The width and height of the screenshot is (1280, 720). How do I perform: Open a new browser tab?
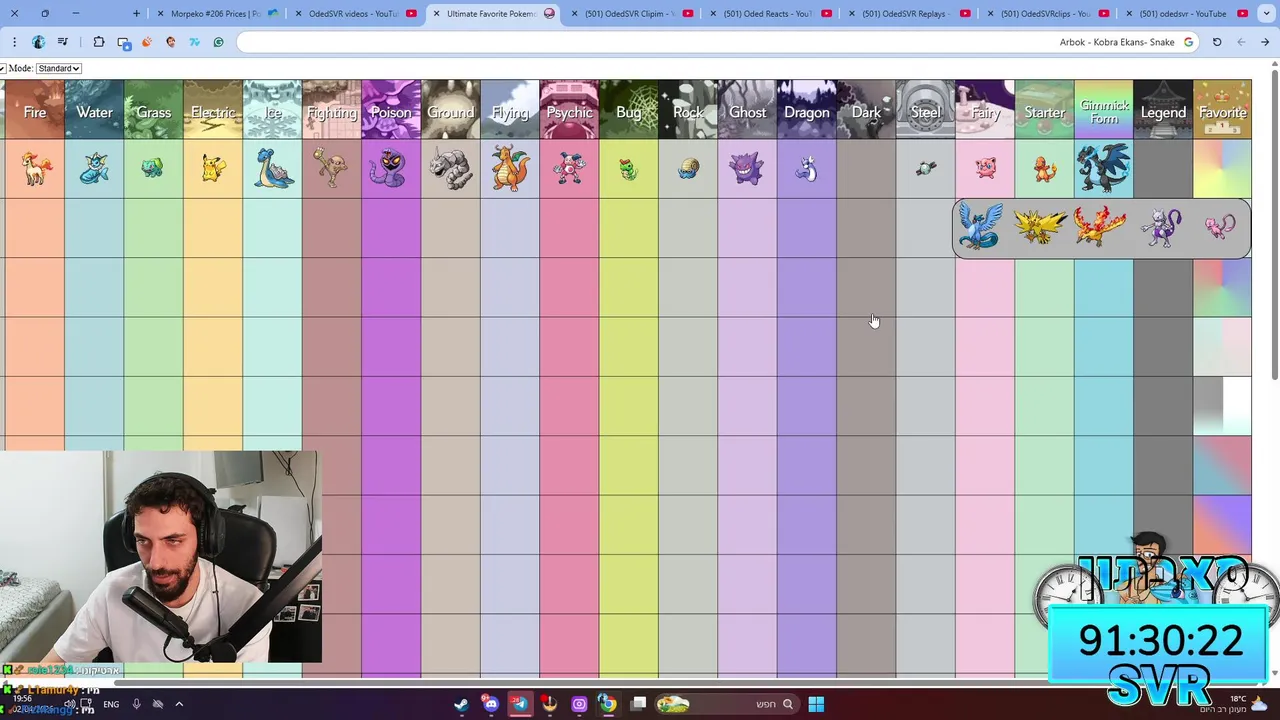pos(137,14)
